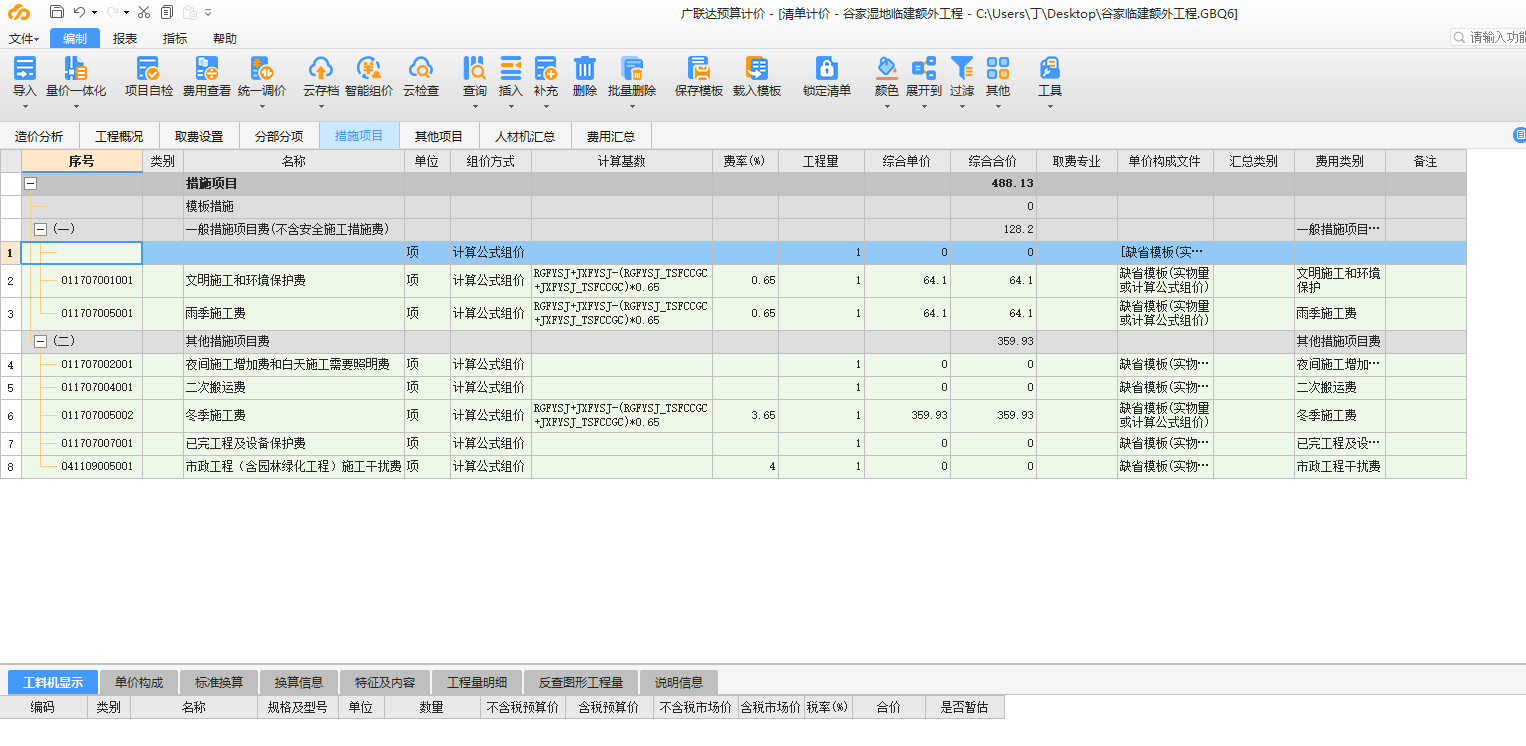
Task: Select code cell 041109005001
Action: (97, 466)
